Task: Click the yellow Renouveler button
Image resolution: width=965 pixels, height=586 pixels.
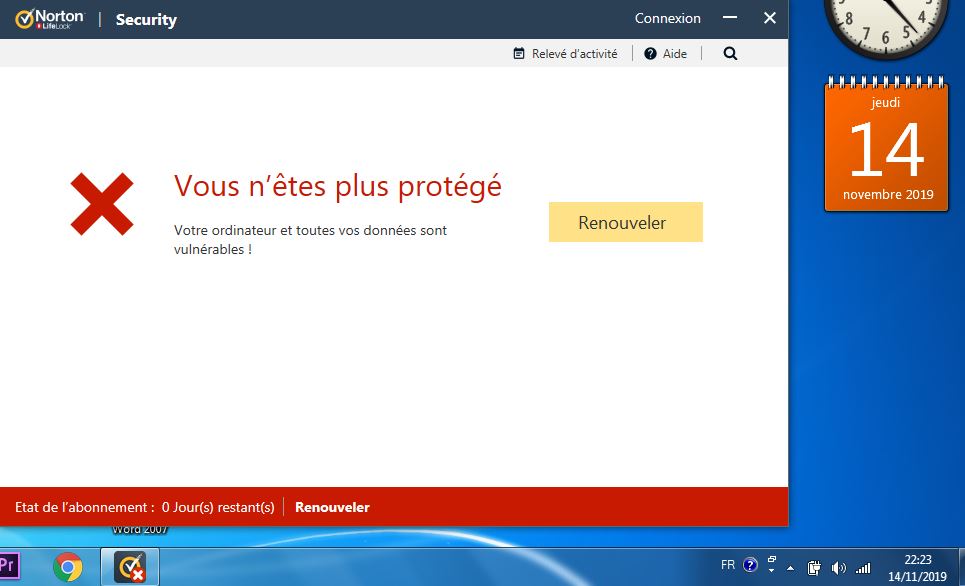Action: (x=625, y=222)
